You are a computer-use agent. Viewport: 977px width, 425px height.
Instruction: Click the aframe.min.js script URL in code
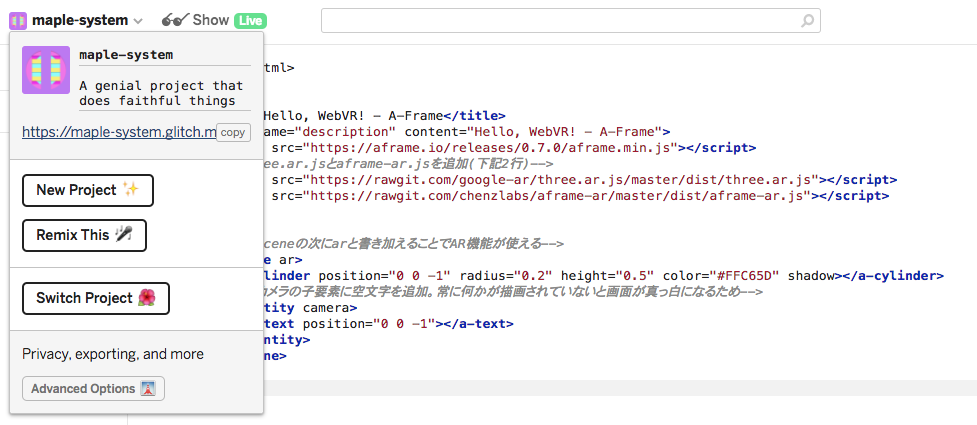(490, 148)
